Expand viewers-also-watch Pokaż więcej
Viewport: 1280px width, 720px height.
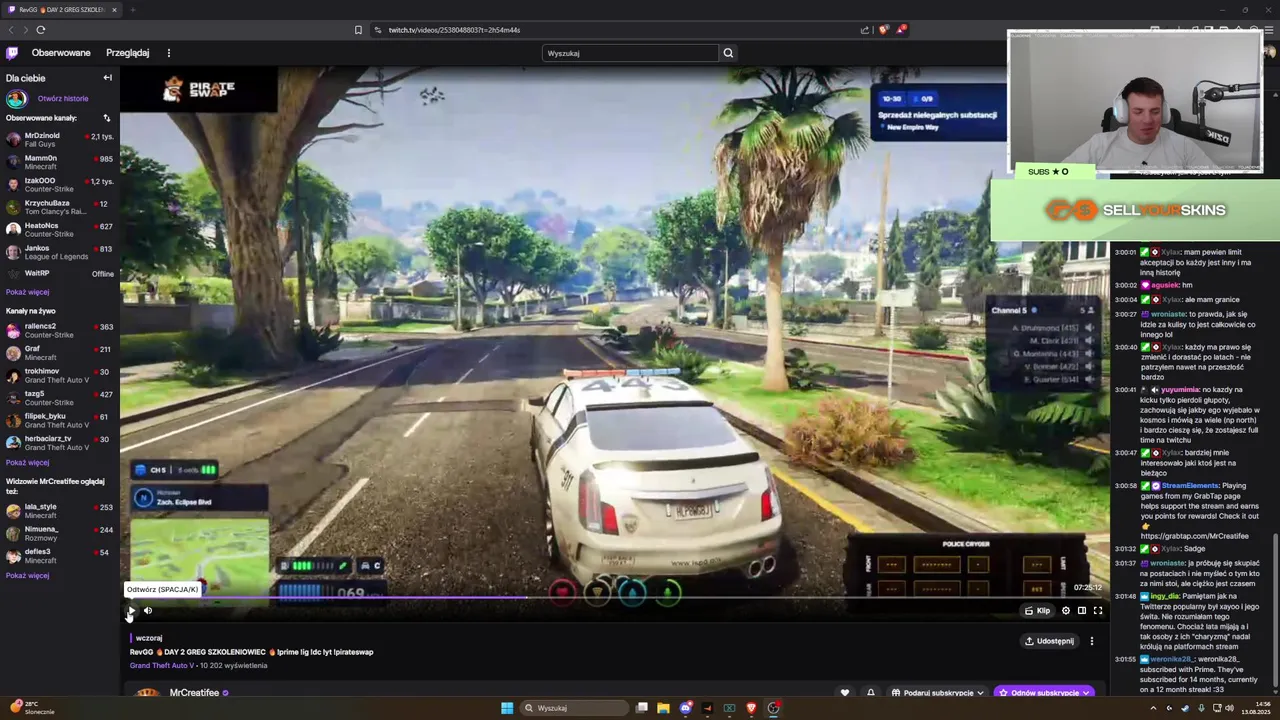tap(27, 575)
